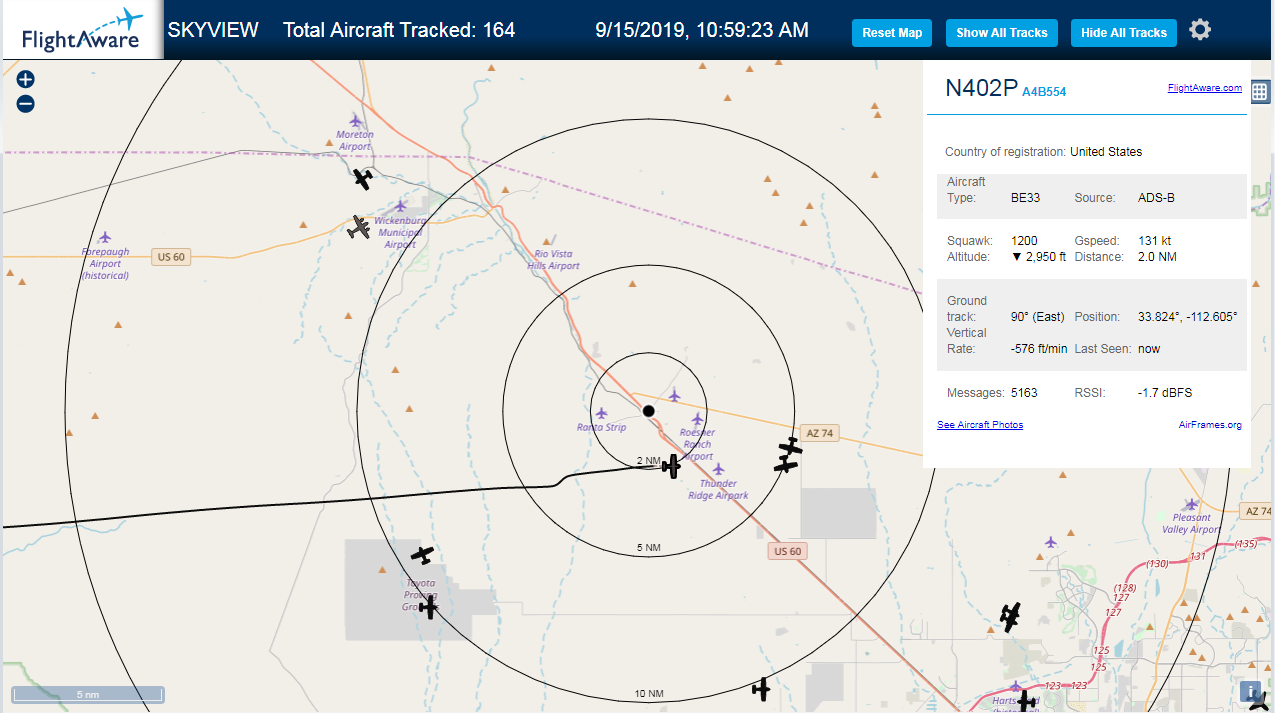Click the squawk value 1200

click(1024, 241)
